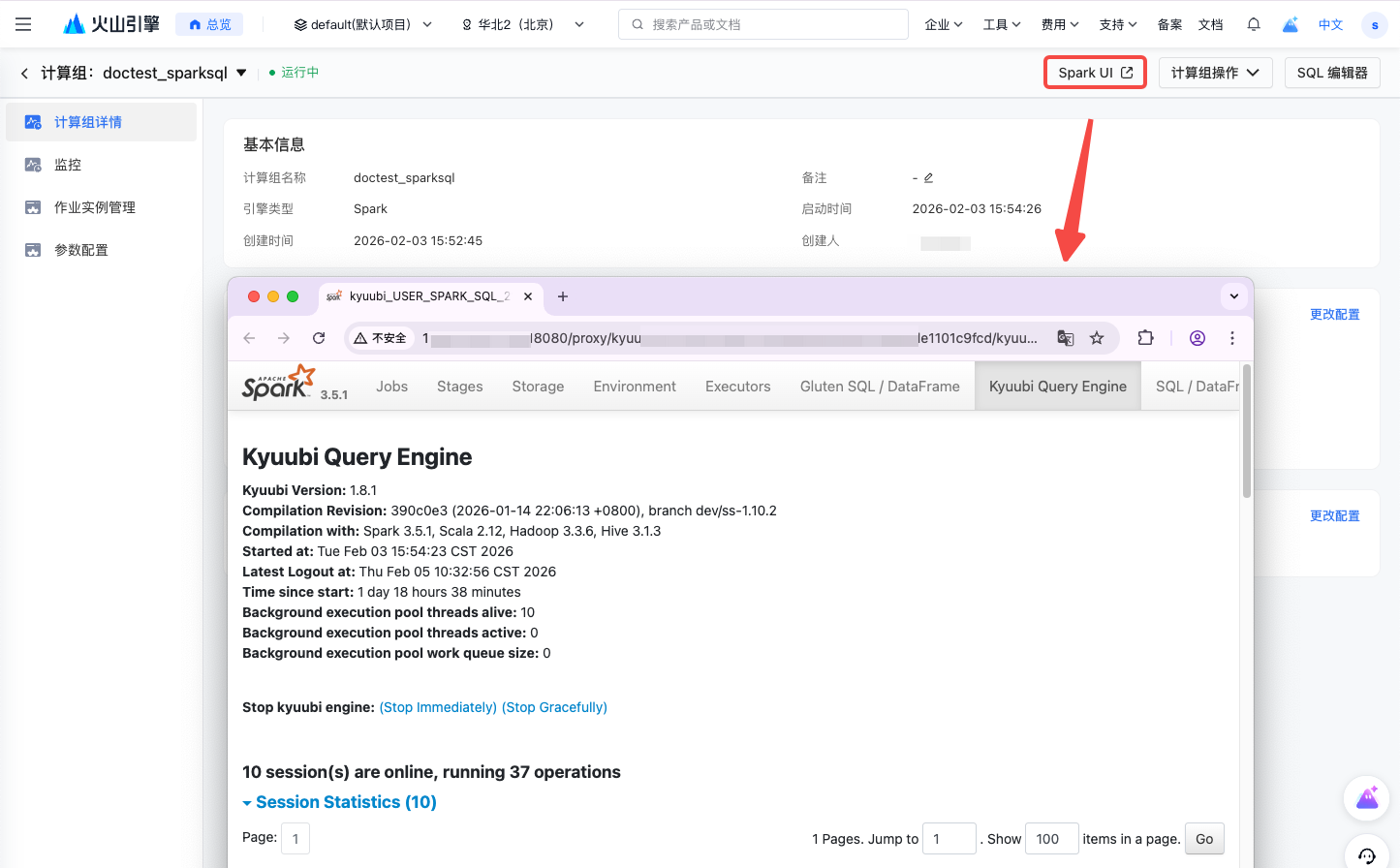Viewport: 1400px width, 868px height.
Task: Open the browser profile icon
Action: (x=1198, y=338)
